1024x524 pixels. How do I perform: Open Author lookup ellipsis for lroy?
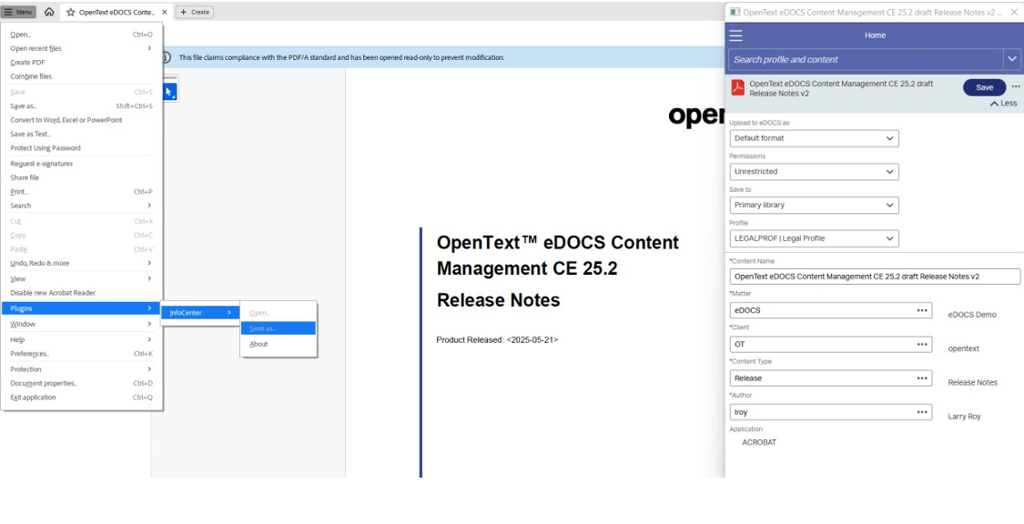[922, 412]
